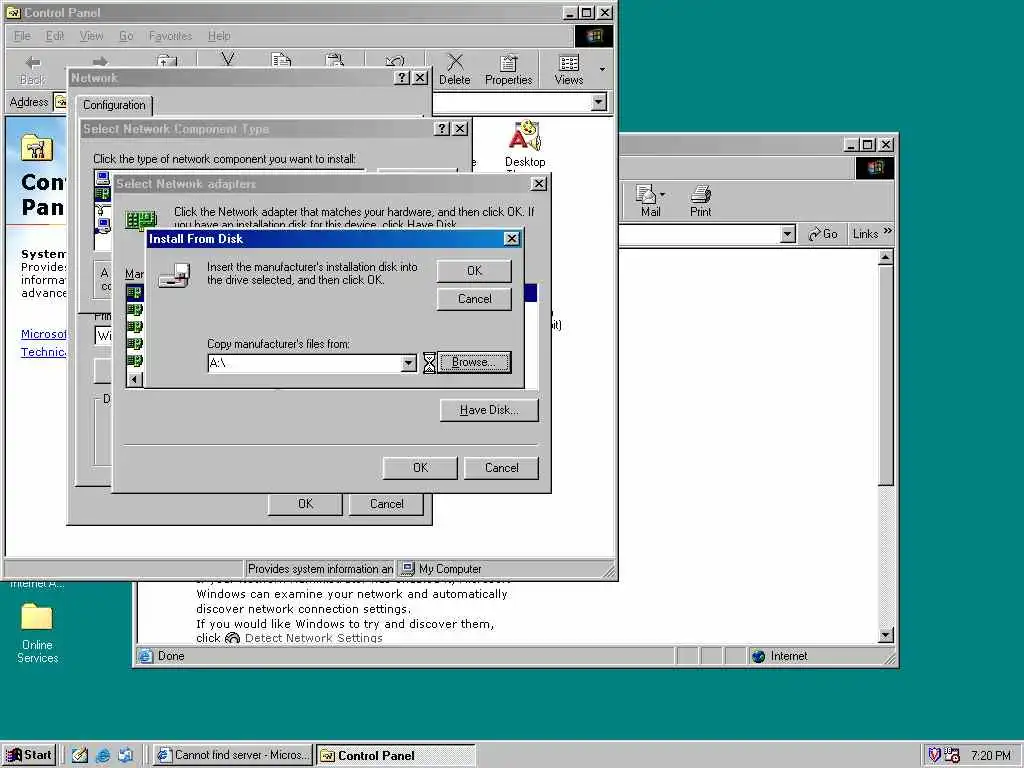Click help button in Select Network Component Type
1024x768 pixels.
tap(442, 129)
